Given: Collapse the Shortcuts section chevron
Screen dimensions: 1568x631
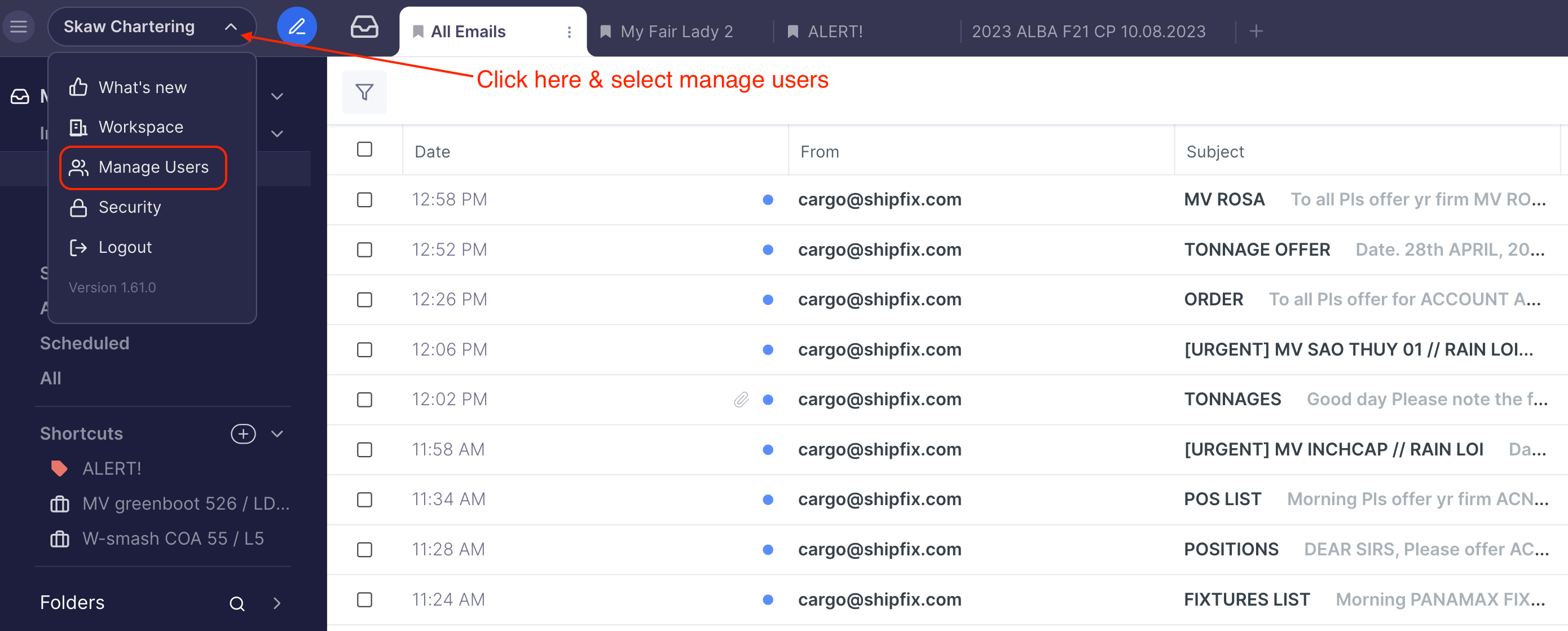Looking at the screenshot, I should pos(277,433).
